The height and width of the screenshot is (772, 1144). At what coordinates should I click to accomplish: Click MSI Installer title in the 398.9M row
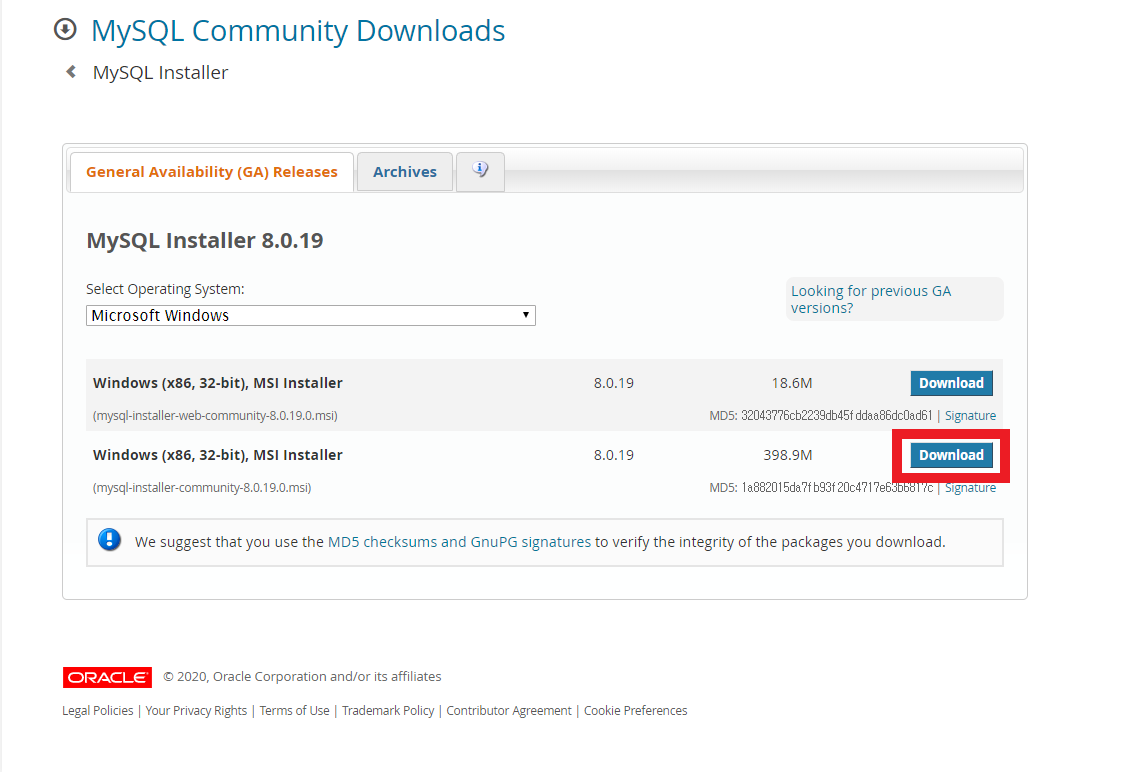point(217,455)
